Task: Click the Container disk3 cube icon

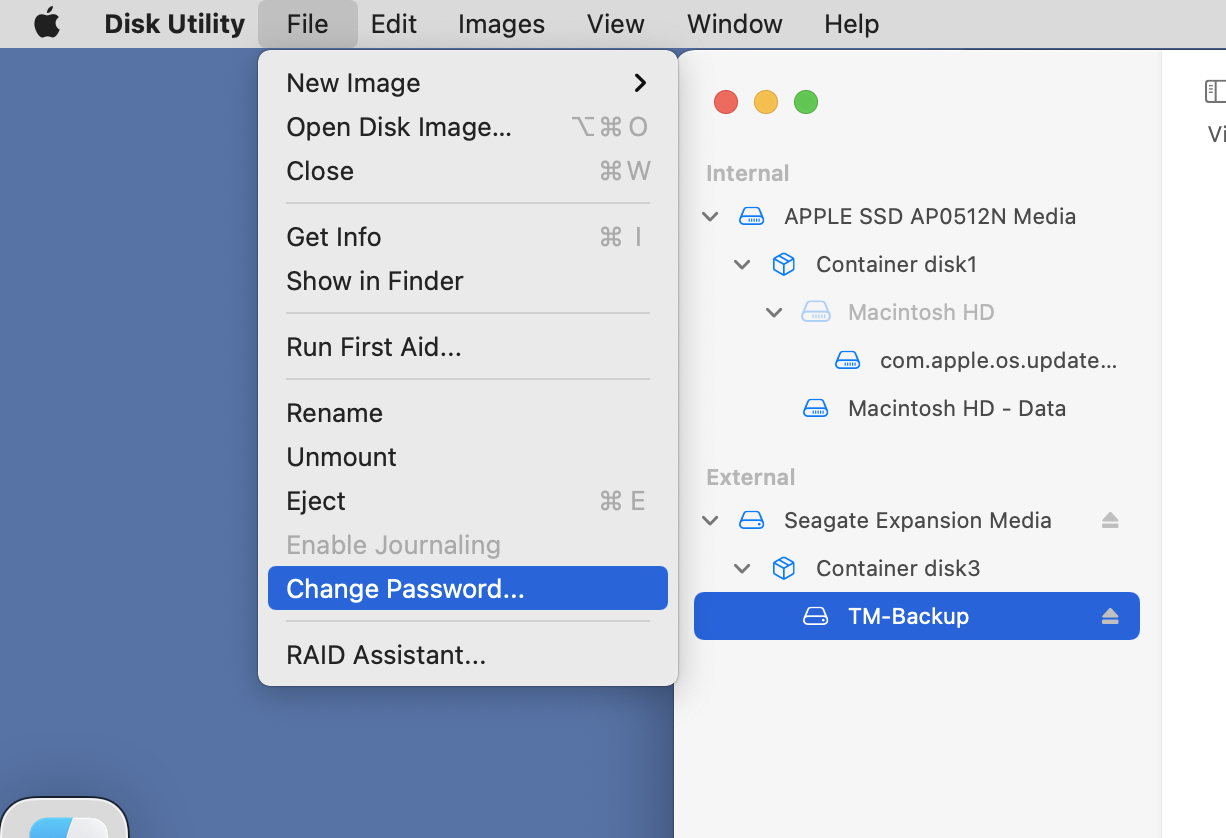Action: click(x=784, y=568)
